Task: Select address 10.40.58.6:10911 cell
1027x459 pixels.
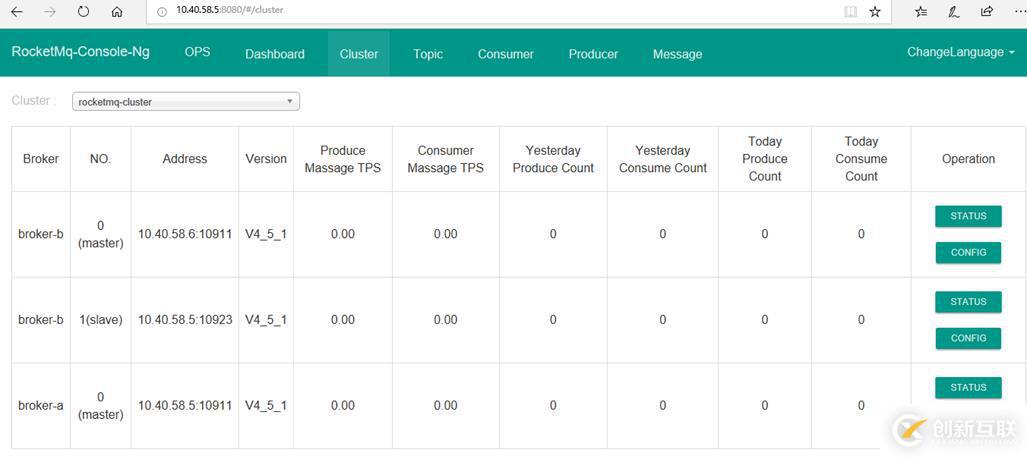Action: click(x=185, y=234)
